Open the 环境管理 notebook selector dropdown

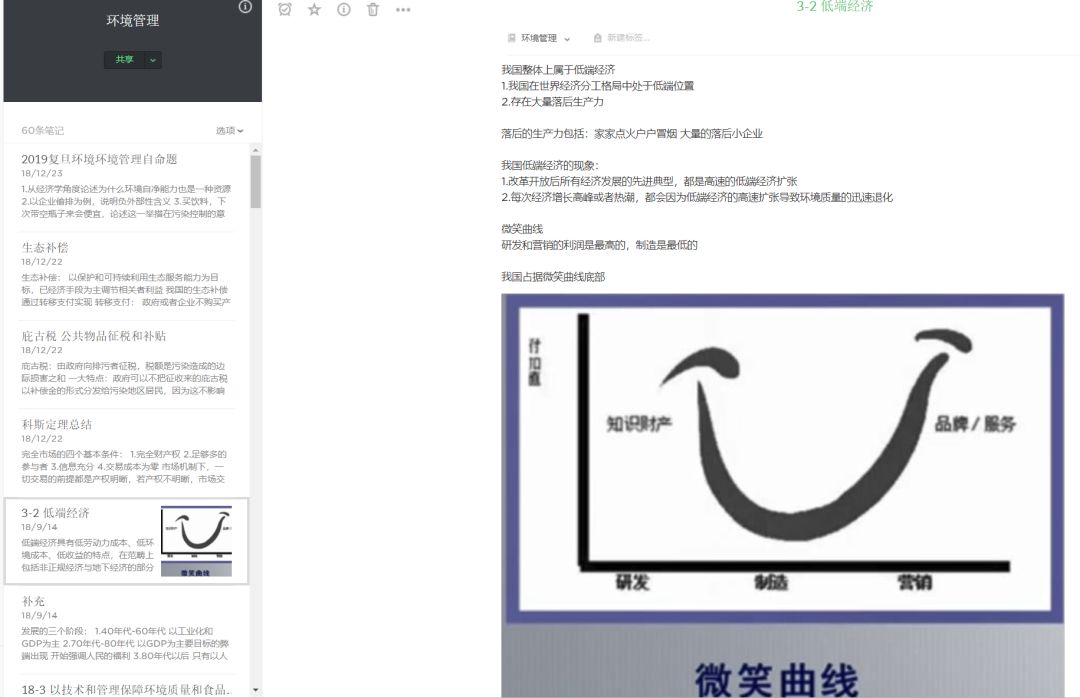pyautogui.click(x=546, y=38)
